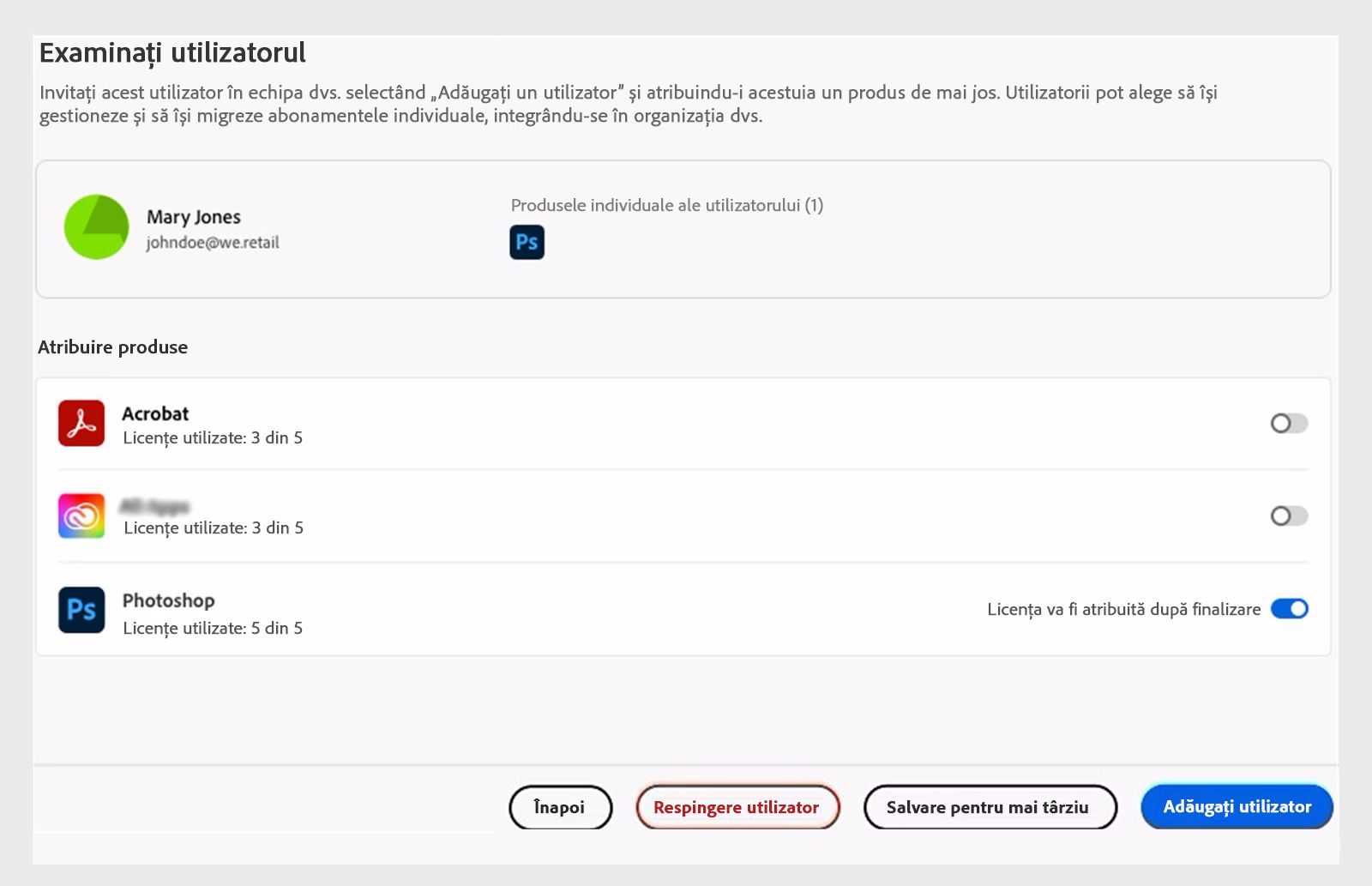Click the "Produsele individuale ale utilizatorului" label
Image resolution: width=1372 pixels, height=886 pixels.
point(666,205)
